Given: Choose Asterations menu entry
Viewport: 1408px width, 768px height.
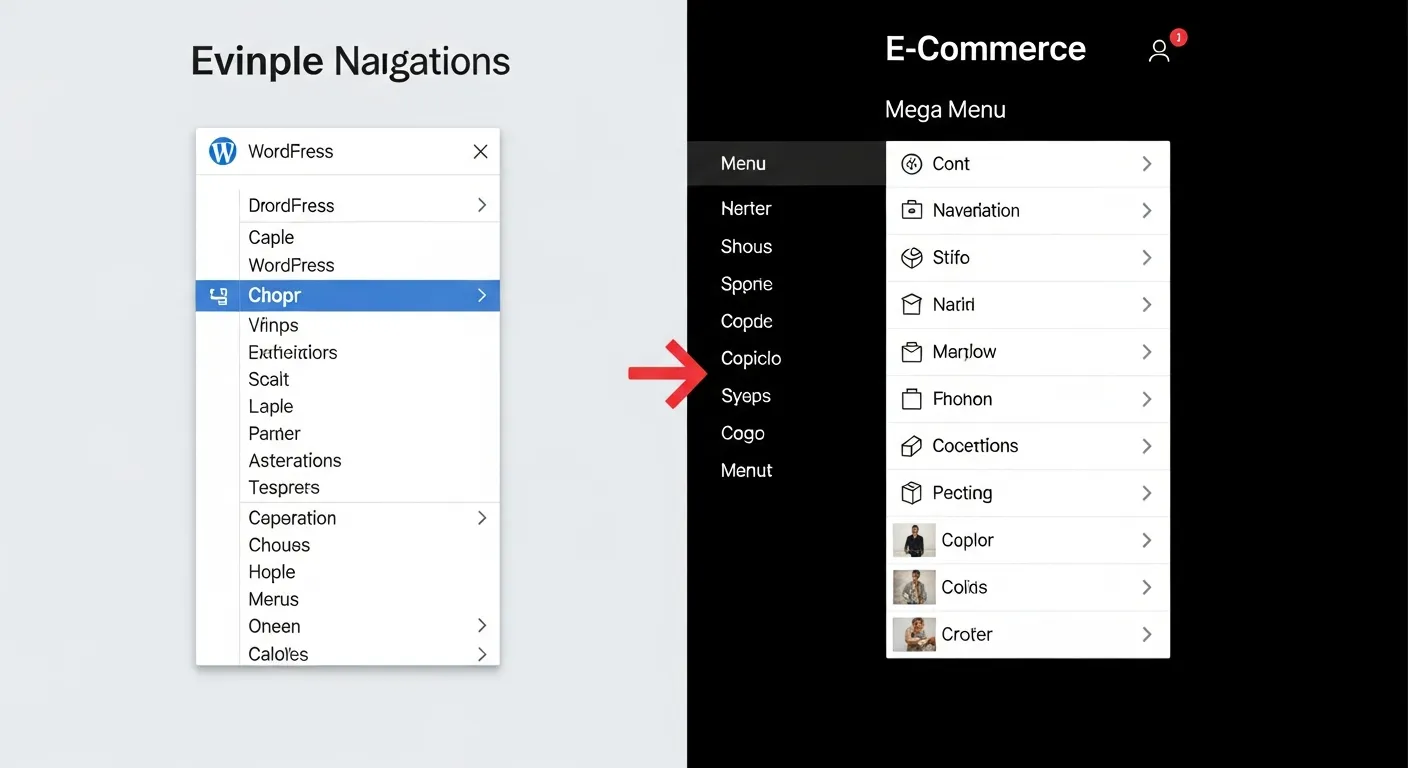Looking at the screenshot, I should (x=295, y=461).
